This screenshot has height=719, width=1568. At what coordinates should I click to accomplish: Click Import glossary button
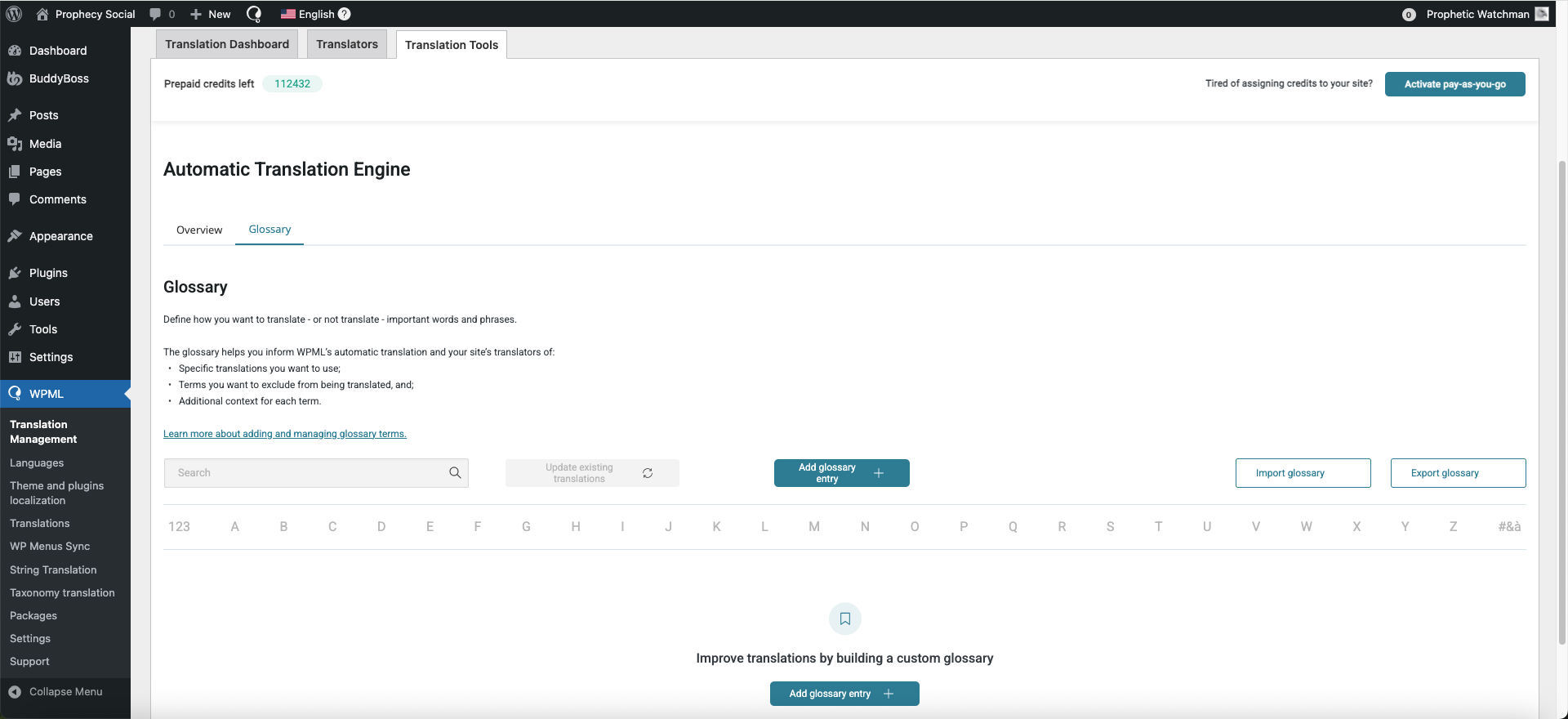[x=1303, y=473]
